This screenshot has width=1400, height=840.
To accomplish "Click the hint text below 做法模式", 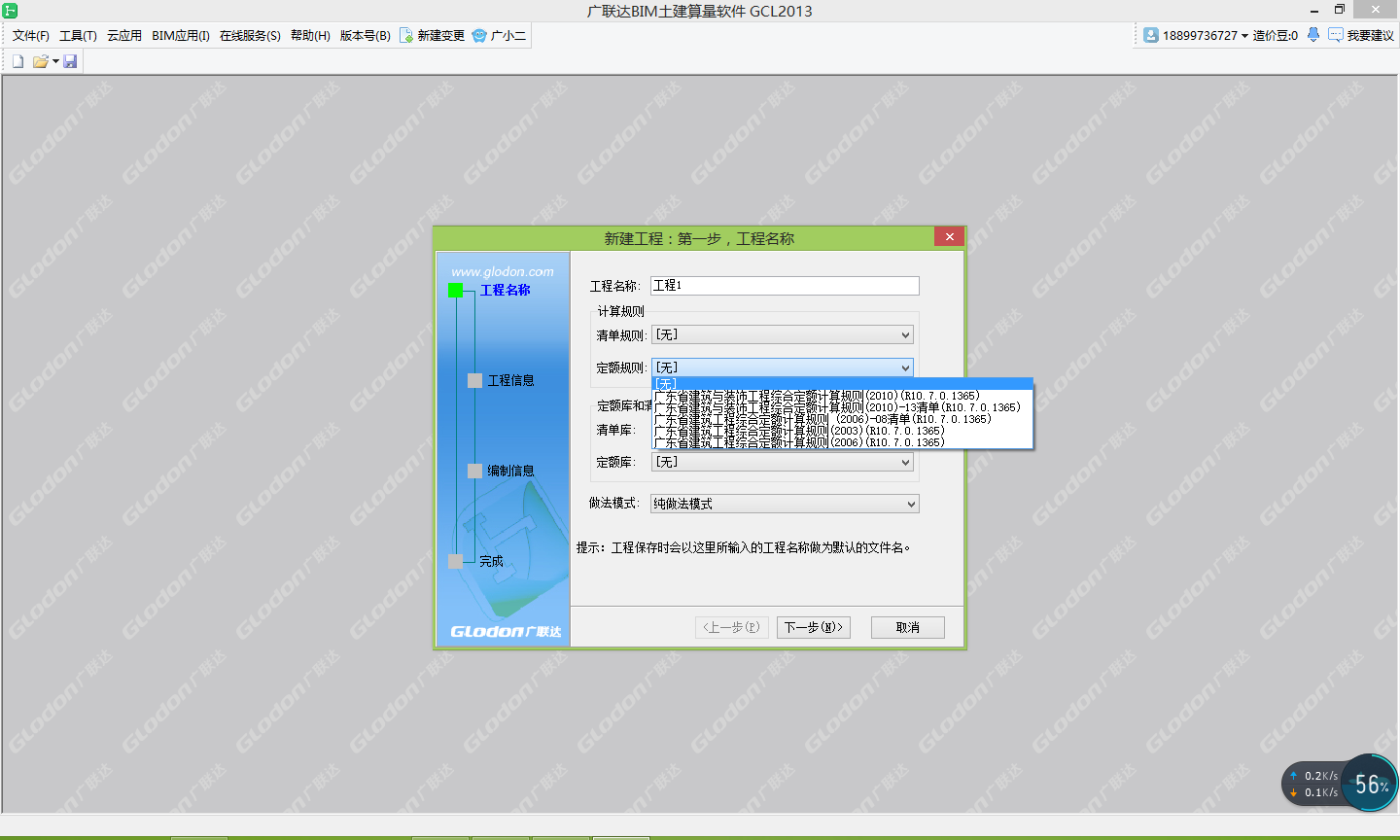I will 744,547.
